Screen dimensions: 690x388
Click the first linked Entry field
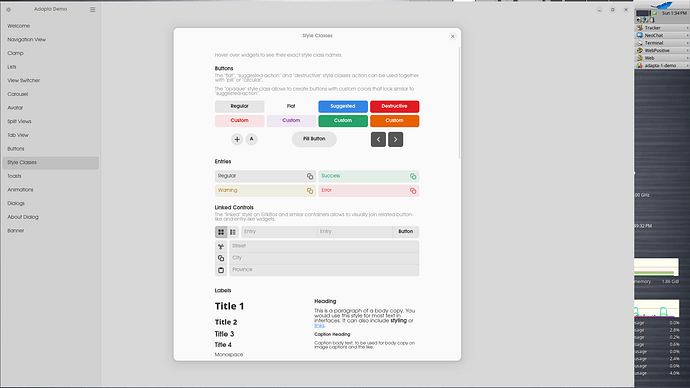[279, 232]
